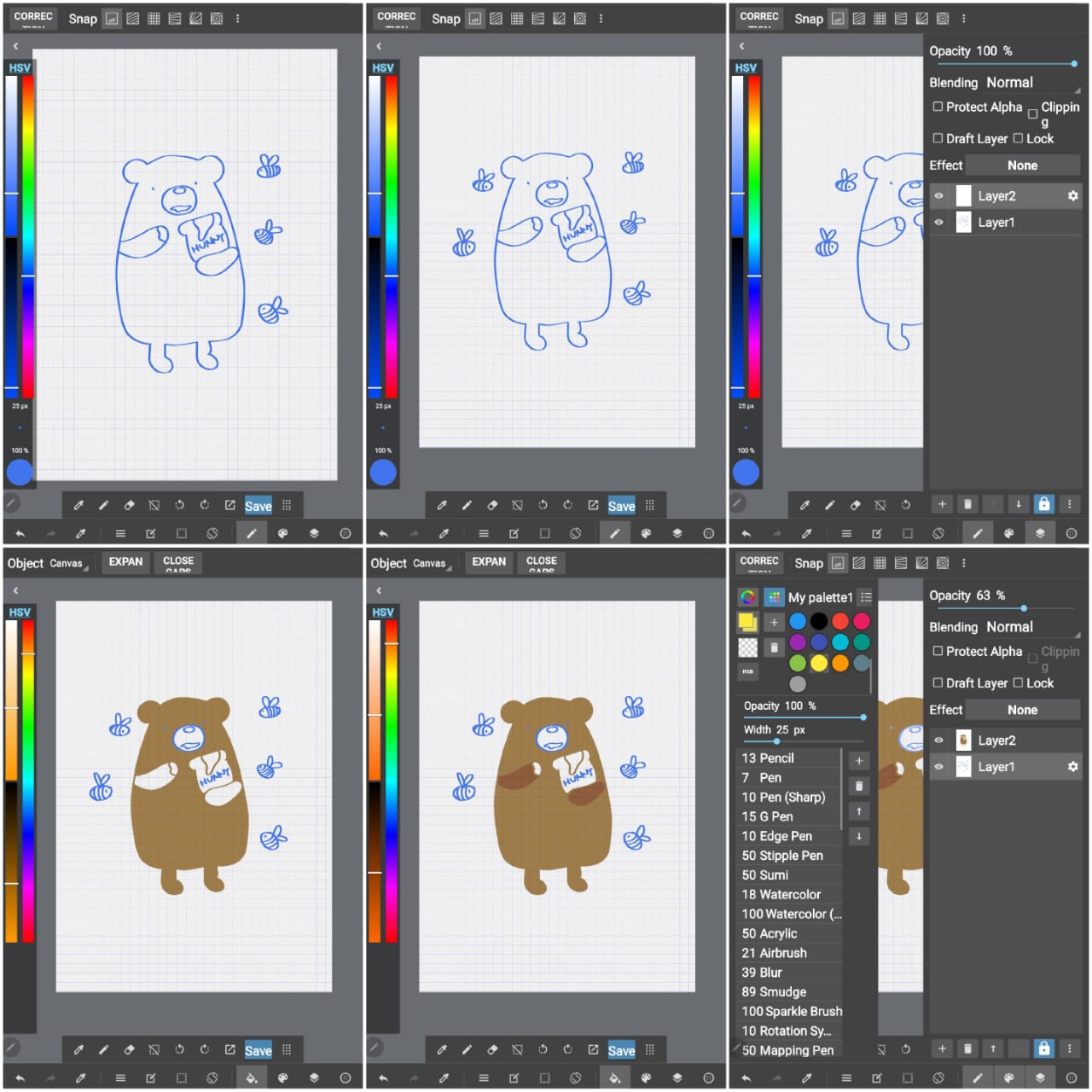The height and width of the screenshot is (1092, 1092).
Task: Tick Protect Alpha in the Opacity 63 panel
Action: 938,651
